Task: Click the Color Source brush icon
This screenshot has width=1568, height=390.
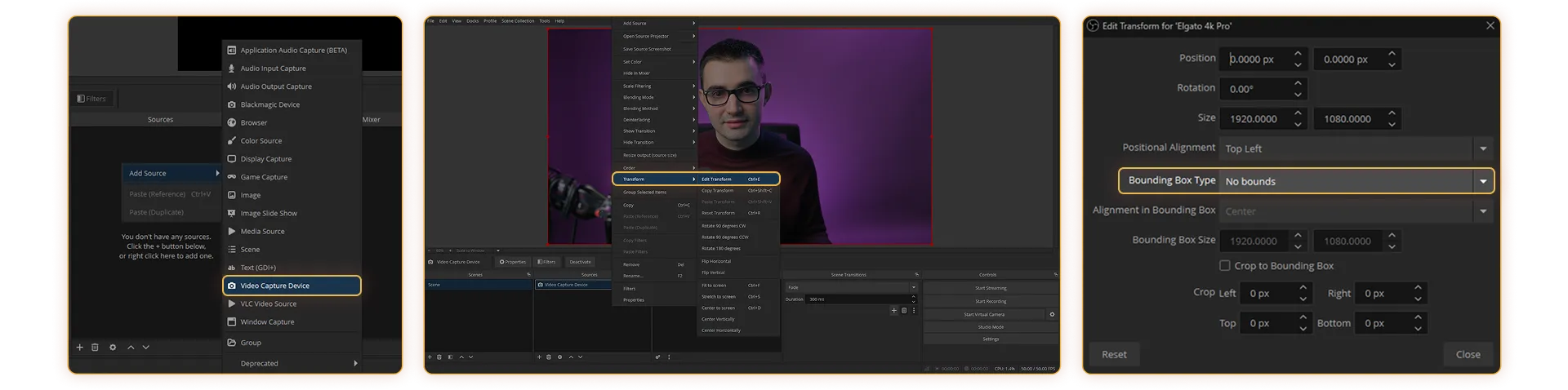Action: point(232,140)
